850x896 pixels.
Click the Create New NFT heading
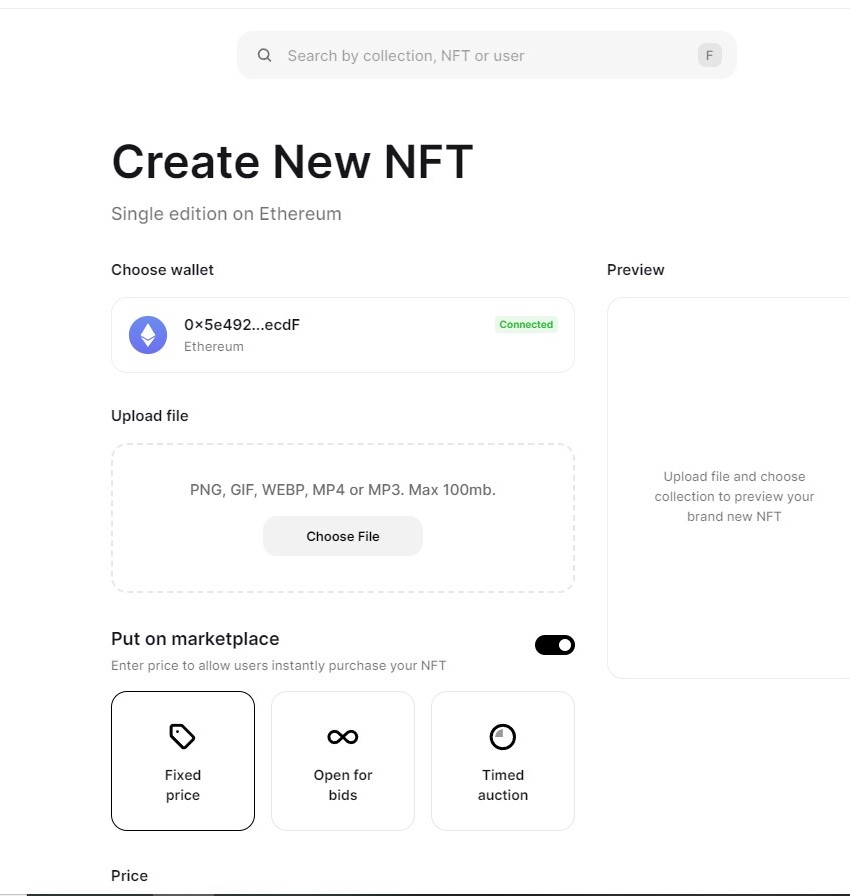pos(292,162)
